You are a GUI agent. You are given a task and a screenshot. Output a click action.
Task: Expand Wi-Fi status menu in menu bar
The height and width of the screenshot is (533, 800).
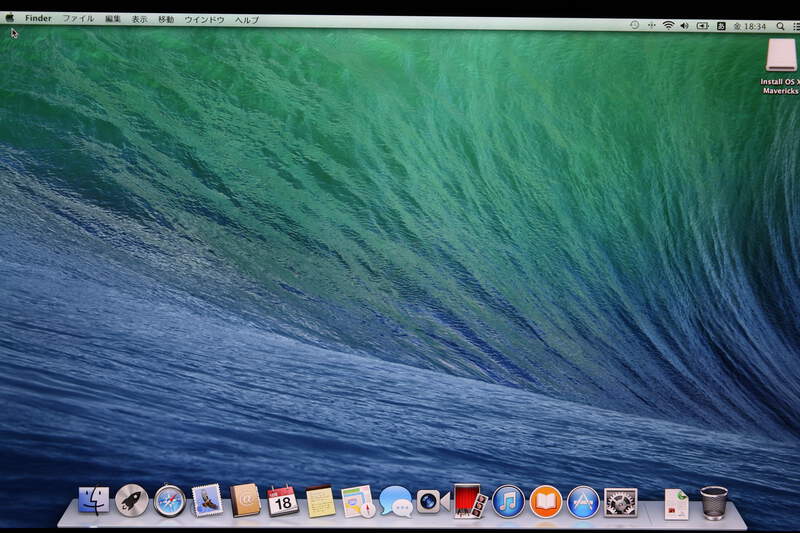tap(667, 25)
